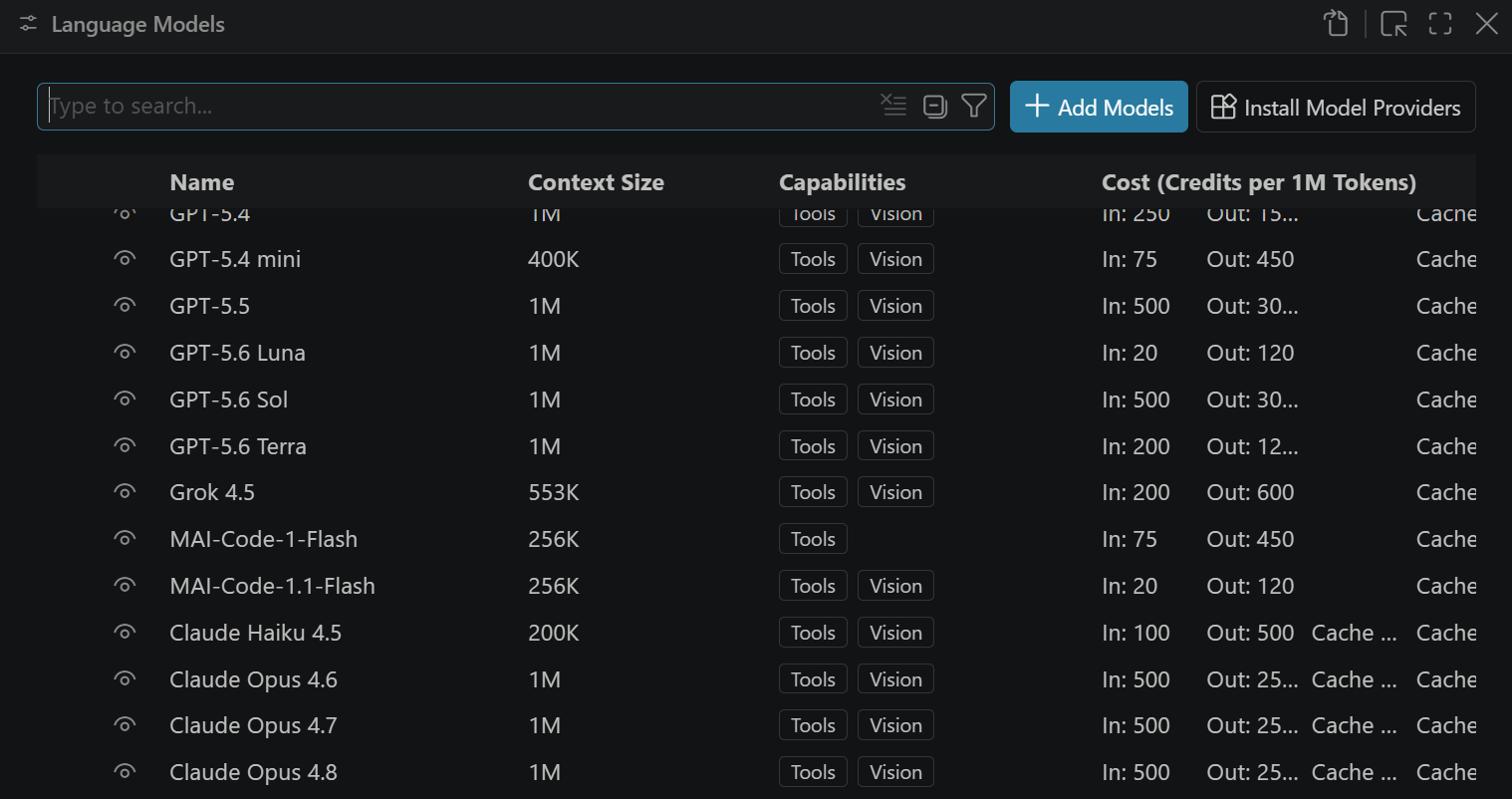Hide the Claude Opus 4.7 model
The height and width of the screenshot is (799, 1512).
pyautogui.click(x=125, y=725)
